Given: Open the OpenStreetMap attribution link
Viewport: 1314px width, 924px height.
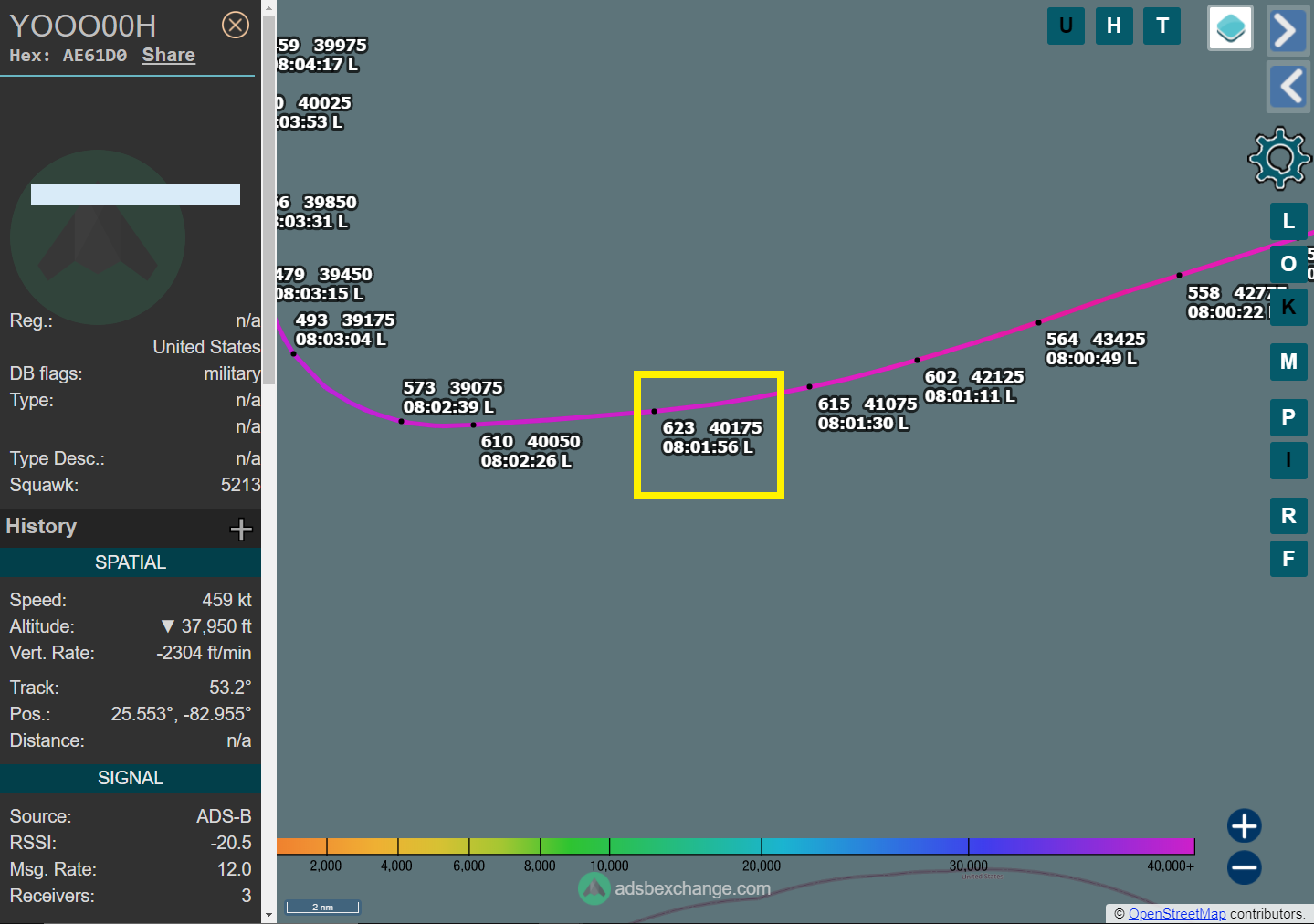Looking at the screenshot, I should point(1177,914).
